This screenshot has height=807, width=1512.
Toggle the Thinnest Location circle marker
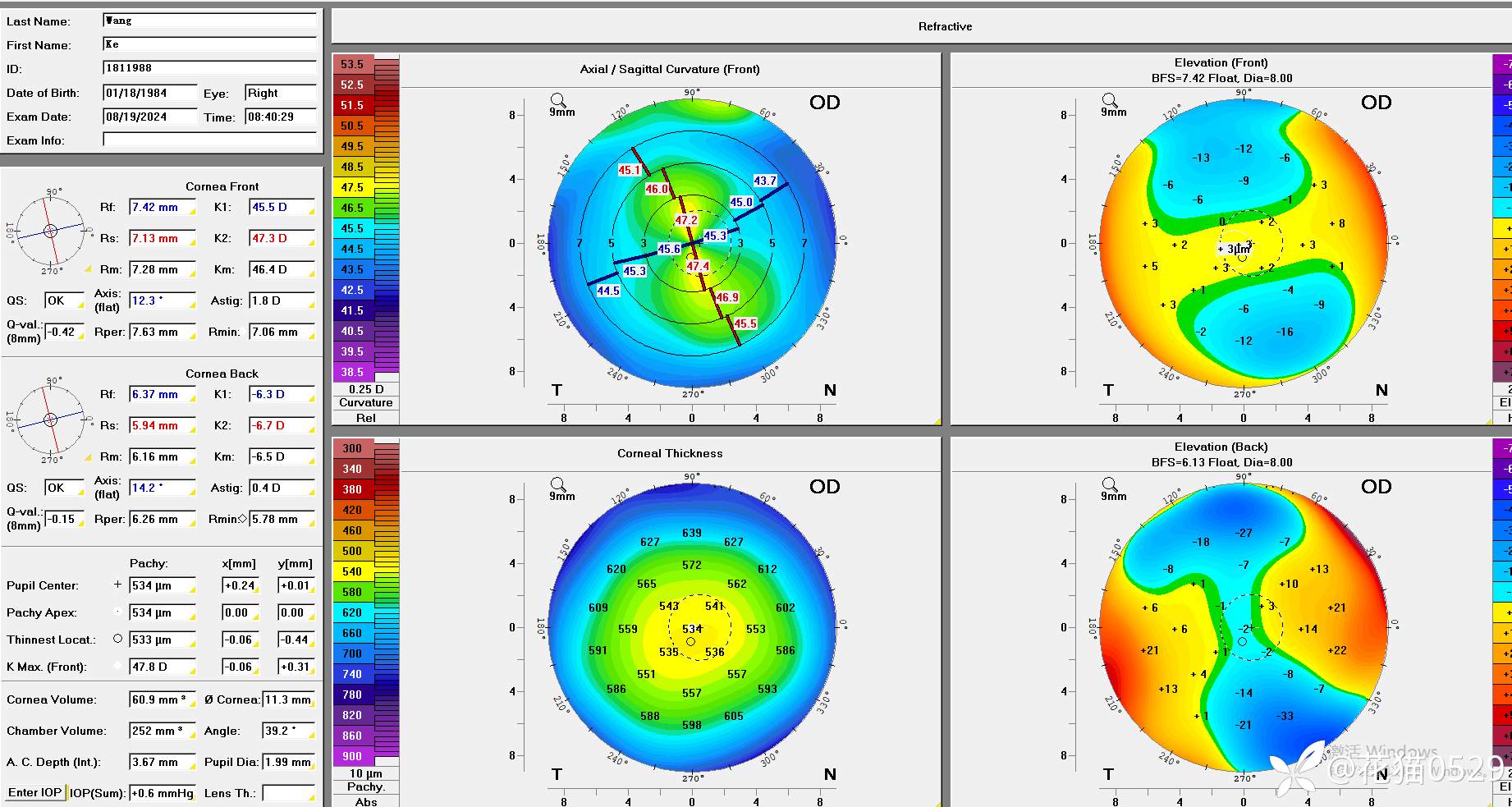[x=117, y=639]
